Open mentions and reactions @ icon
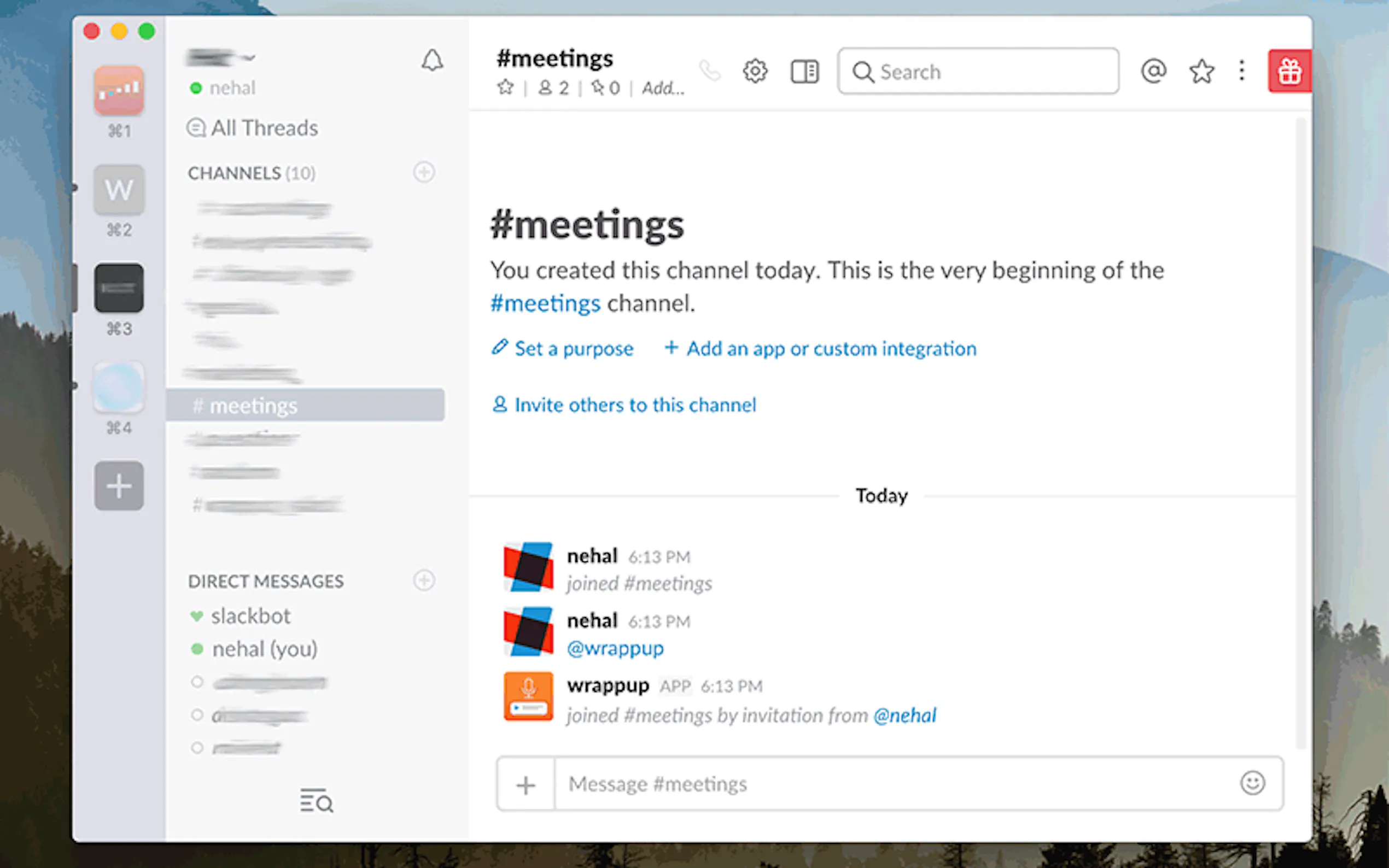Screen dimensions: 1389x868 point(1153,71)
